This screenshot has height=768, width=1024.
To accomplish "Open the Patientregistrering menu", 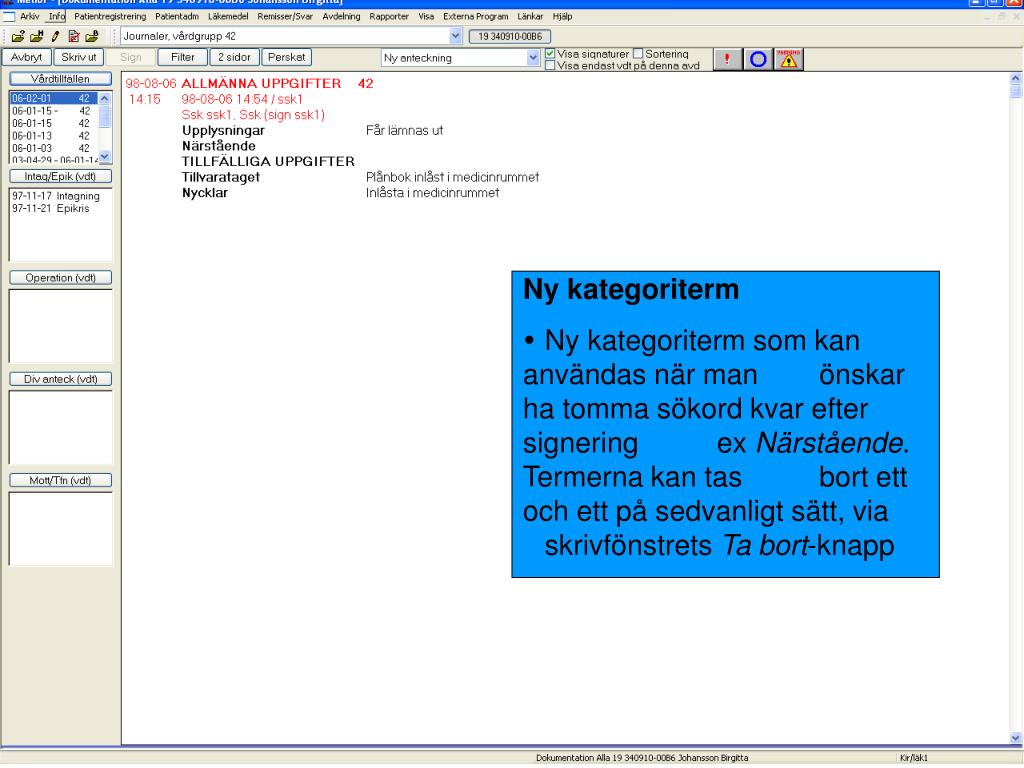I will (x=110, y=16).
